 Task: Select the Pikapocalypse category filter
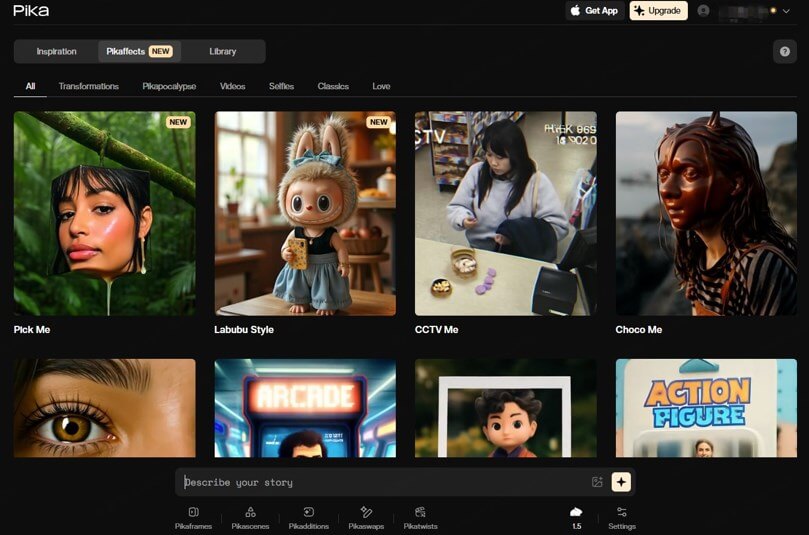pyautogui.click(x=169, y=86)
